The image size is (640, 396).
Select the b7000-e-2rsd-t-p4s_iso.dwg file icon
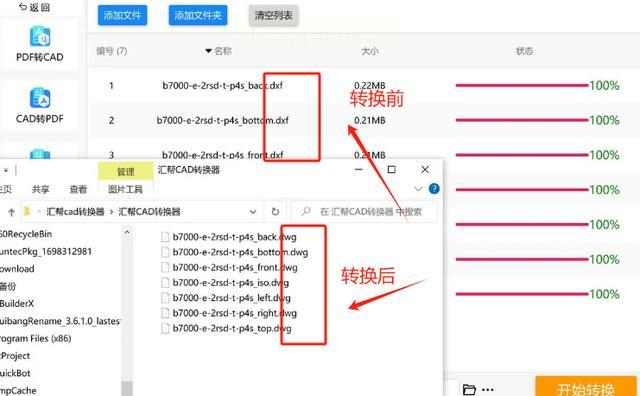165,283
